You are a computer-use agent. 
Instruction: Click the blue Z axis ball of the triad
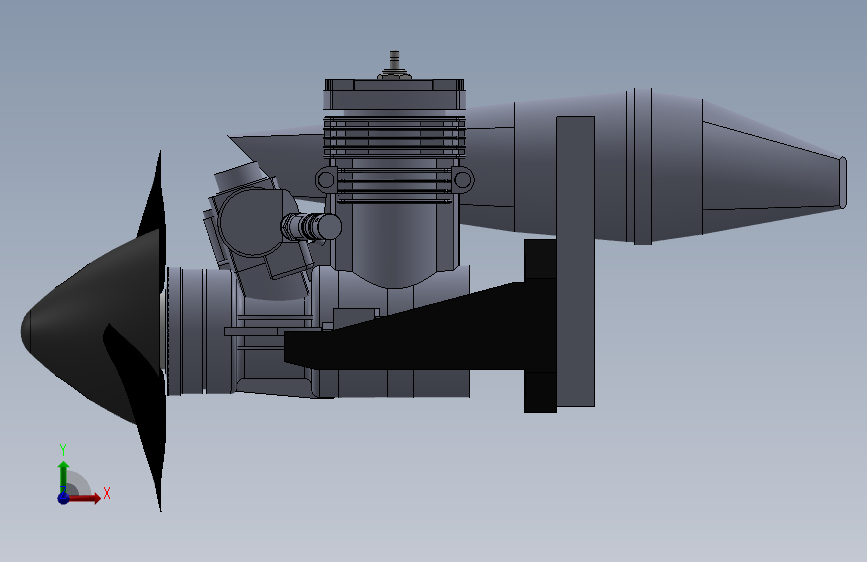64,498
